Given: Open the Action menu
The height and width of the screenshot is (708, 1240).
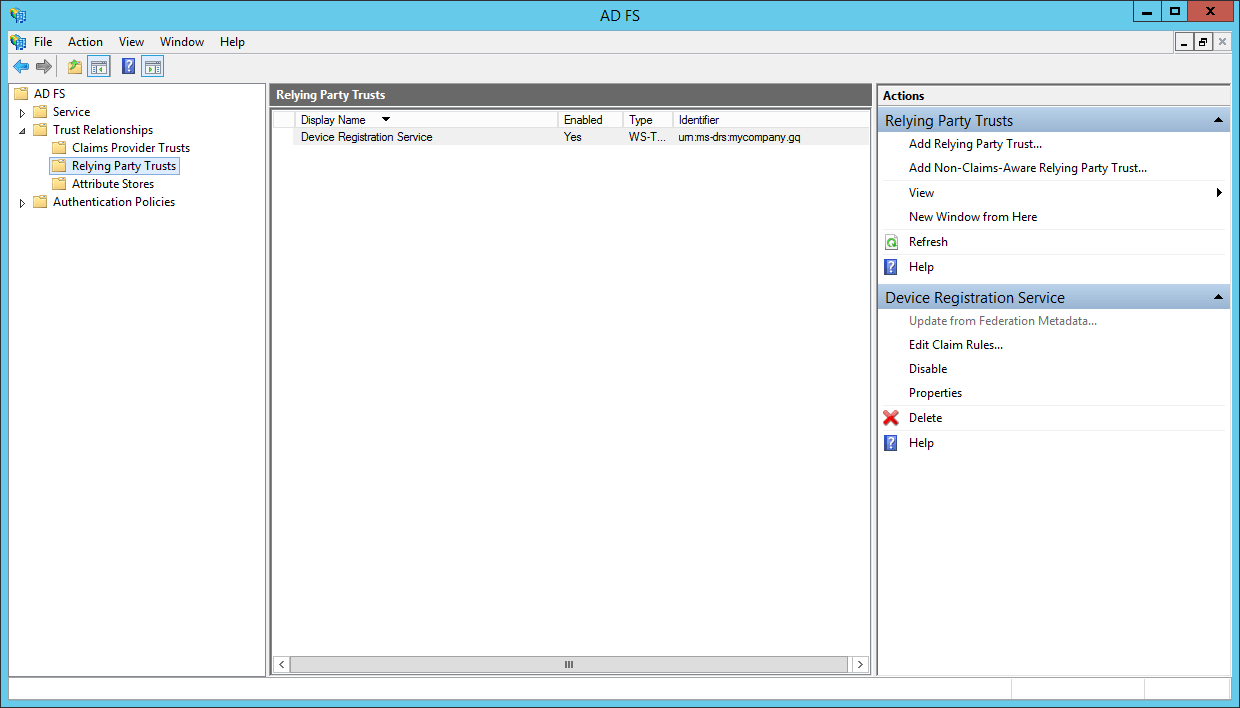Looking at the screenshot, I should point(85,42).
